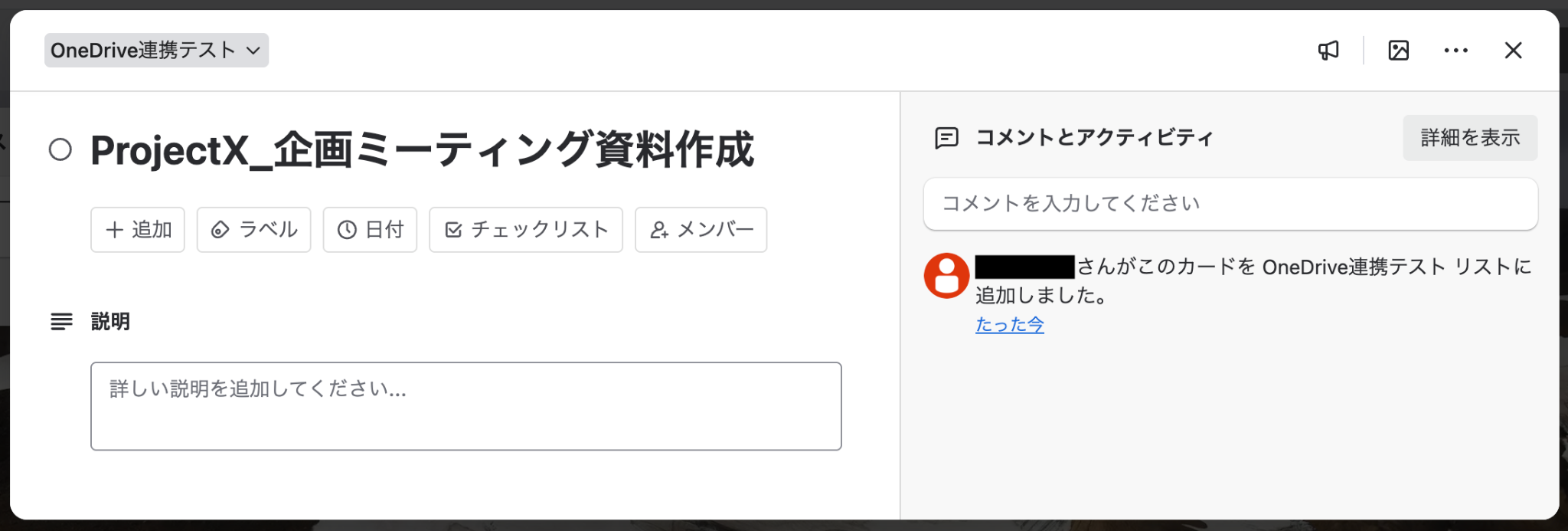The image size is (1568, 531).
Task: Click the orange user avatar icon
Action: click(946, 275)
